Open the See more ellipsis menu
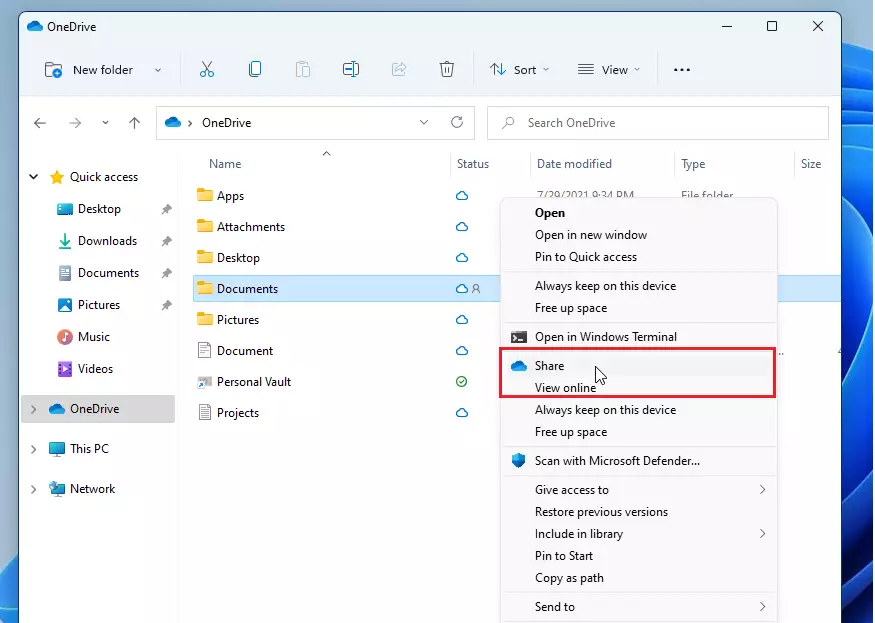The height and width of the screenshot is (623, 875). tap(682, 70)
